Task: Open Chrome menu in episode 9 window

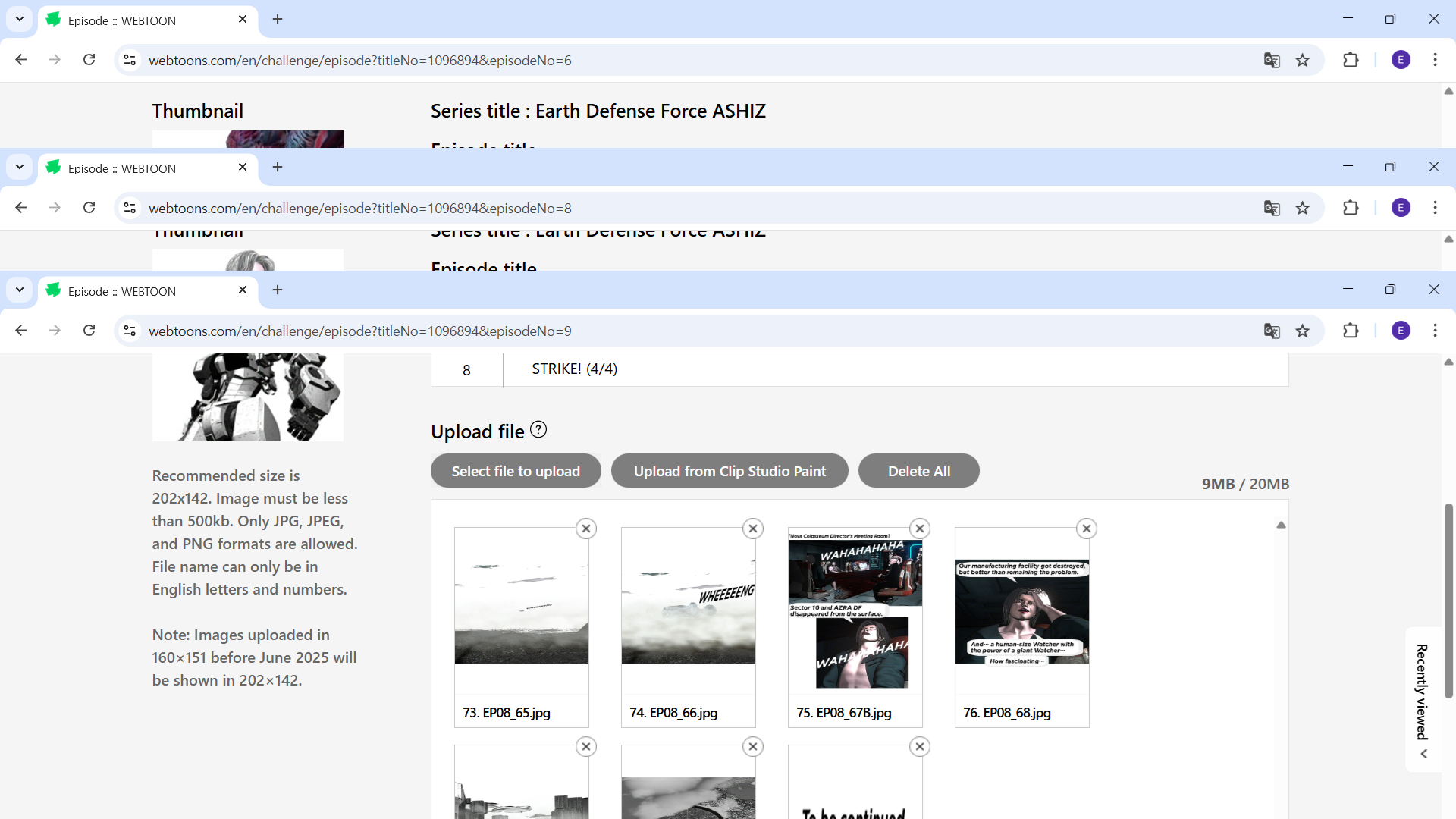Action: pyautogui.click(x=1435, y=331)
